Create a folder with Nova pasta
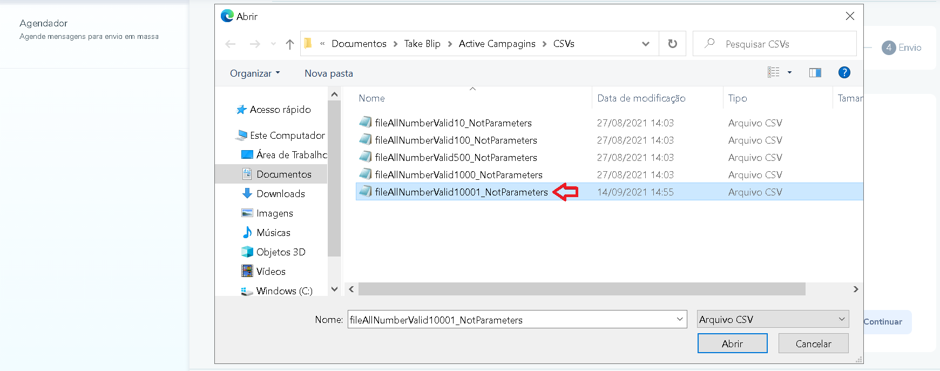Viewport: 940px width, 371px height. tap(329, 73)
